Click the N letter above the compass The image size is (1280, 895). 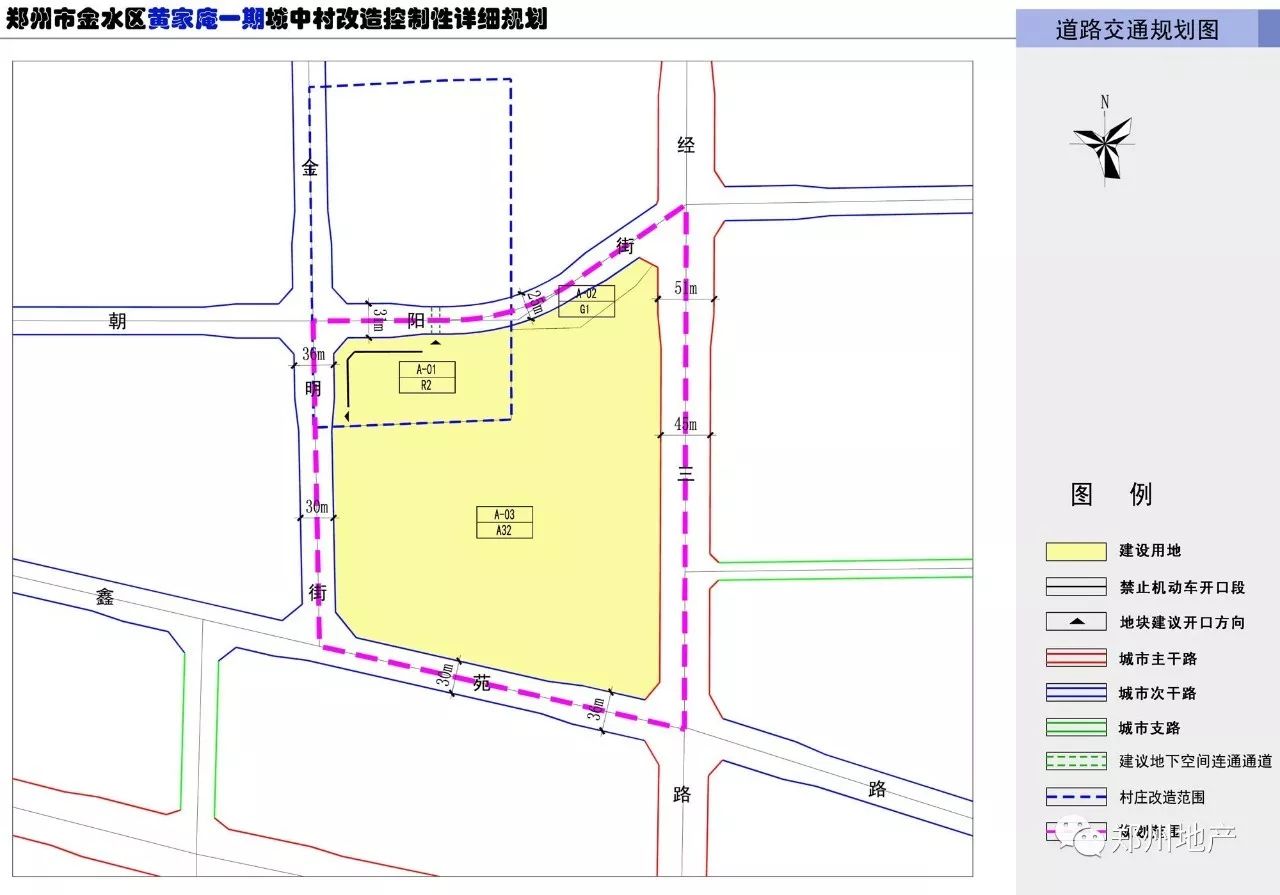click(x=1105, y=101)
